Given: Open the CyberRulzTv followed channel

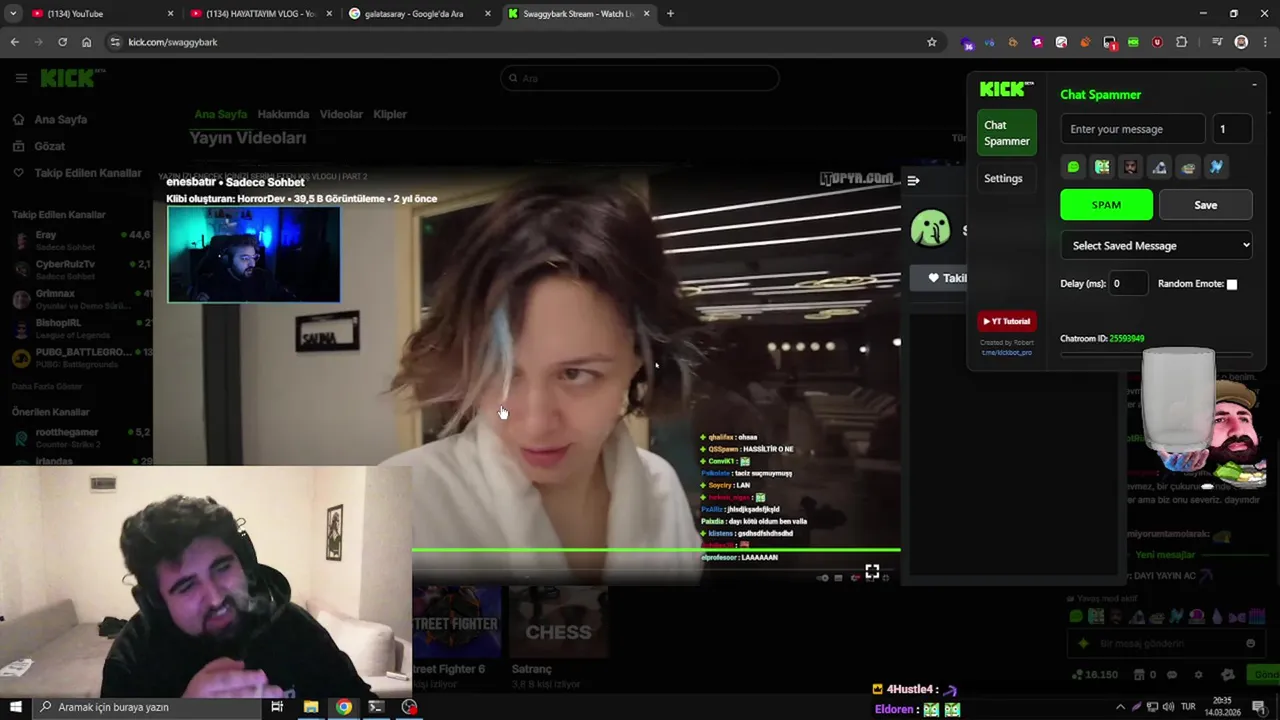Looking at the screenshot, I should click(80, 269).
